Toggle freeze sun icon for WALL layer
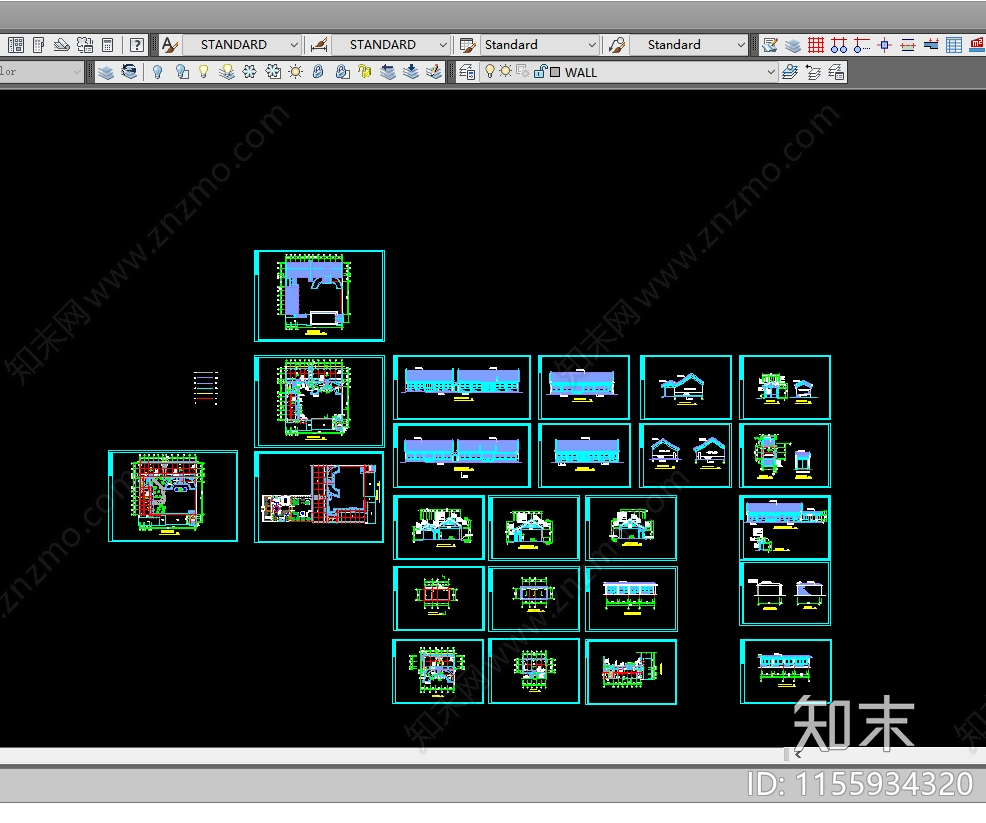This screenshot has height=823, width=986. [x=505, y=72]
